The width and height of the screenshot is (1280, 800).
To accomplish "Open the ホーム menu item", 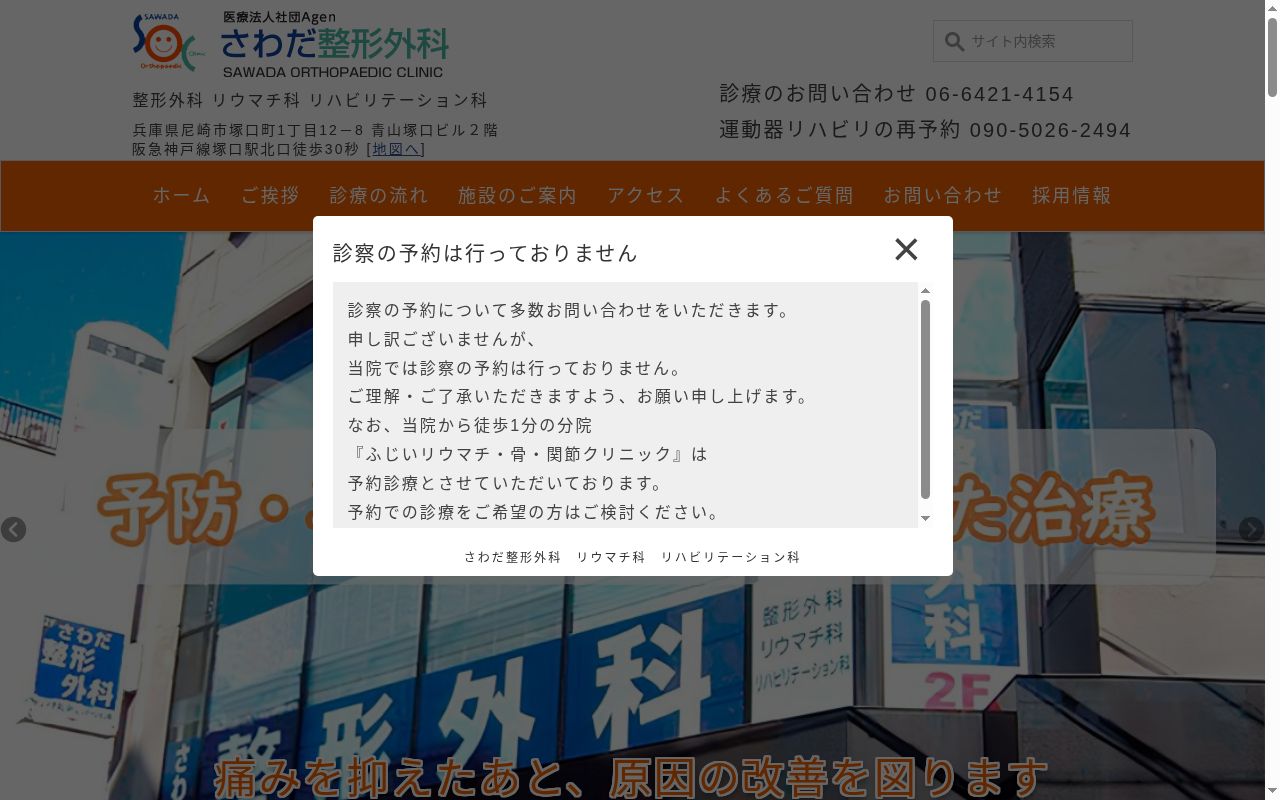I will coord(182,196).
